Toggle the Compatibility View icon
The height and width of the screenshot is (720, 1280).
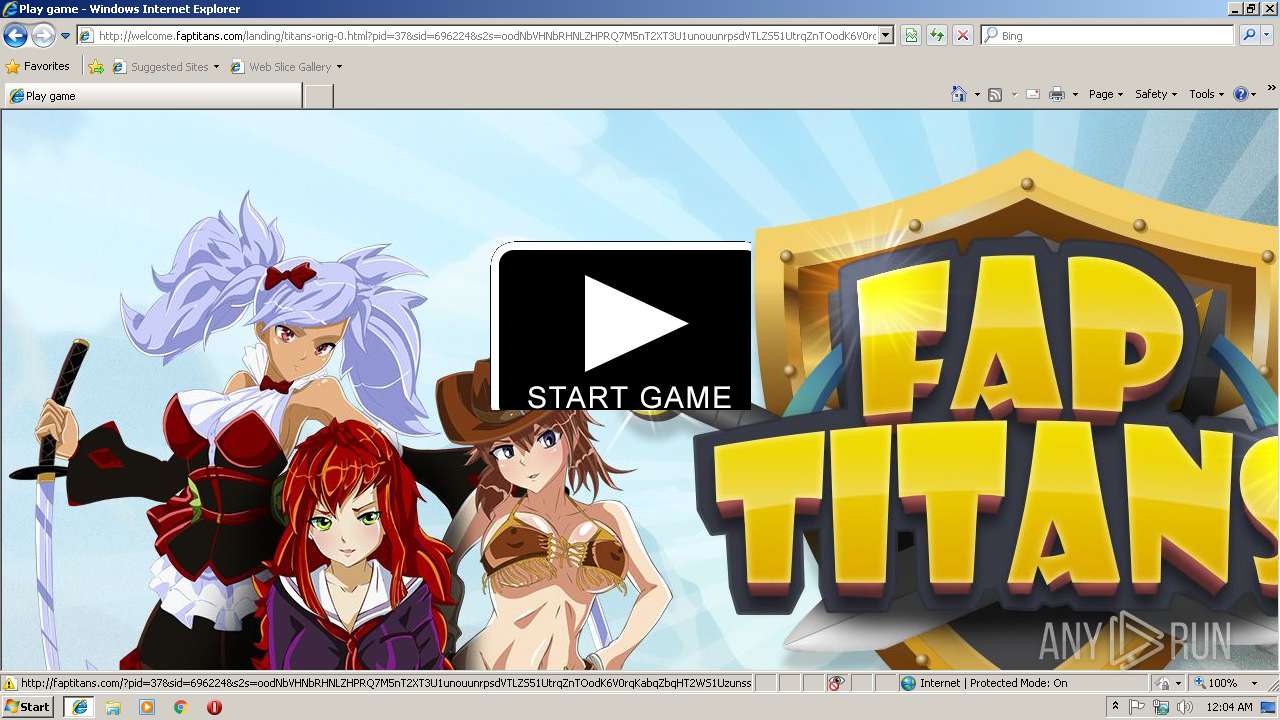[x=911, y=36]
